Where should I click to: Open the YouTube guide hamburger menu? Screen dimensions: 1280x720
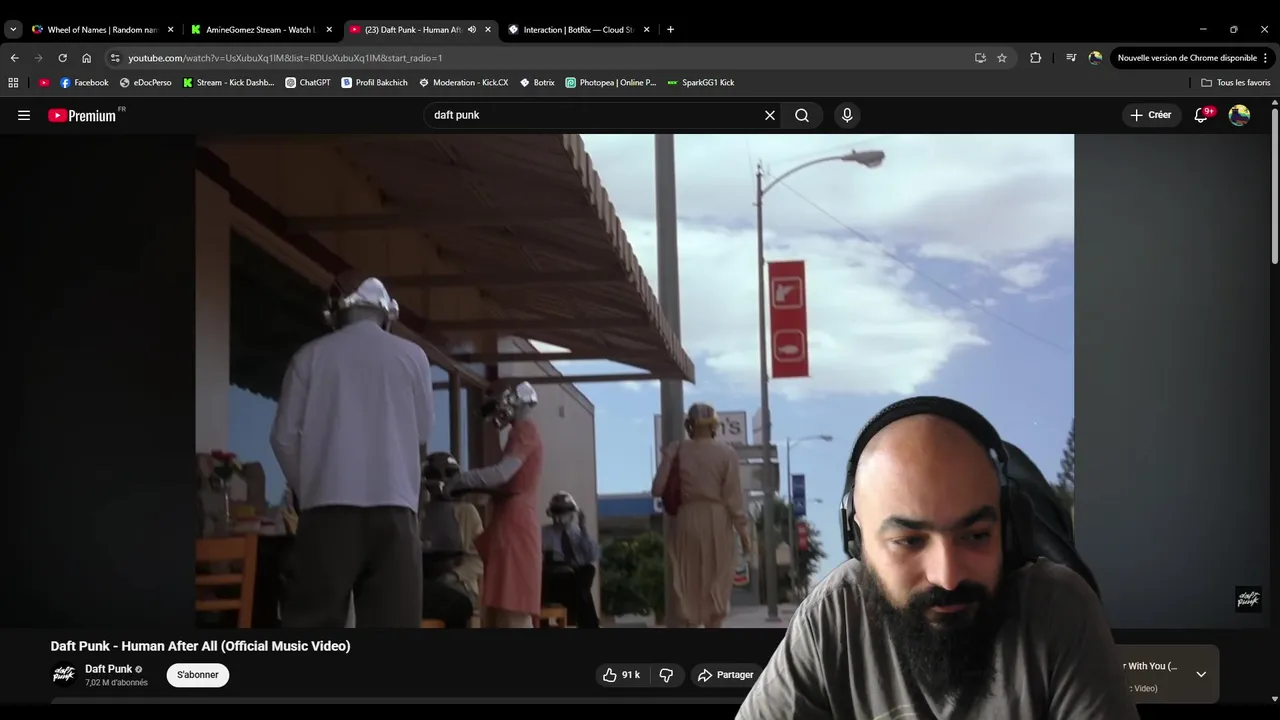click(24, 115)
